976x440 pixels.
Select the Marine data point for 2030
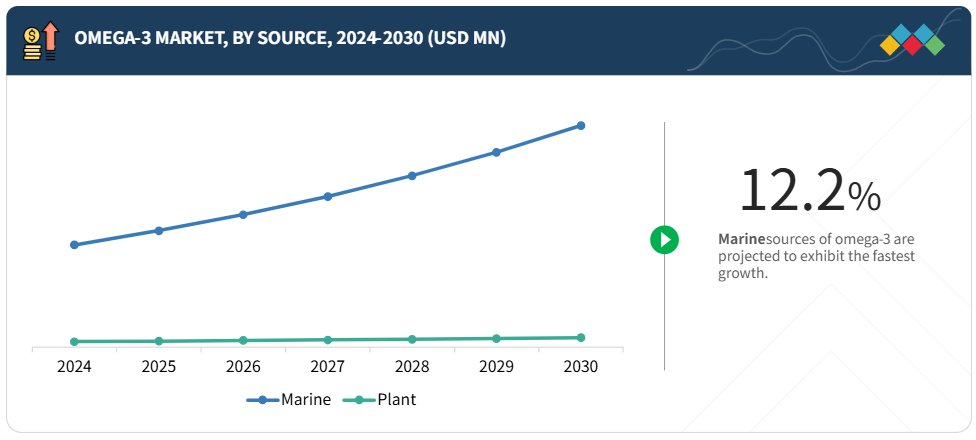click(581, 126)
